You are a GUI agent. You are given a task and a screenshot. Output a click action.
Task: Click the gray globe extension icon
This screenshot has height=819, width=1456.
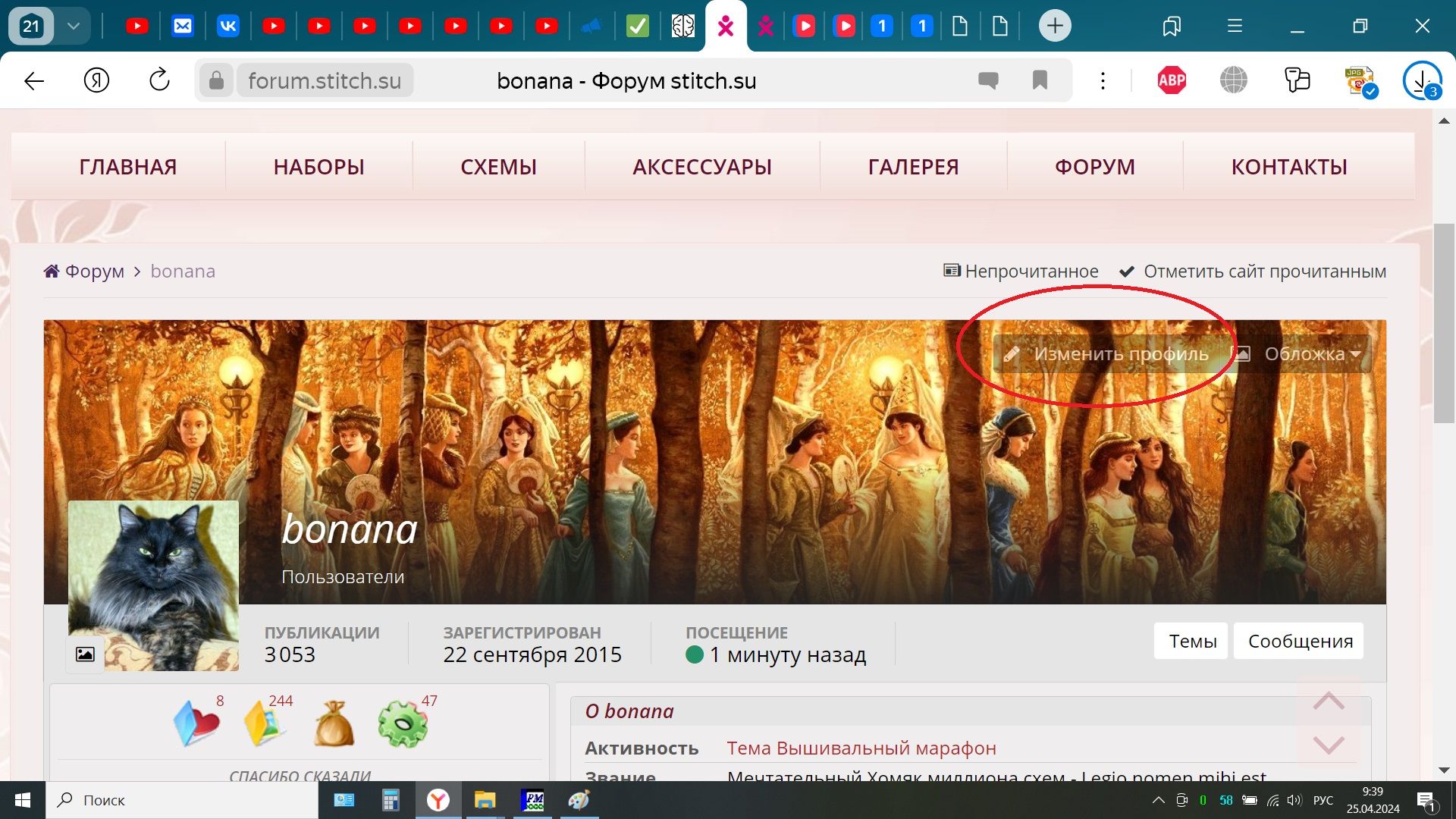tap(1234, 80)
